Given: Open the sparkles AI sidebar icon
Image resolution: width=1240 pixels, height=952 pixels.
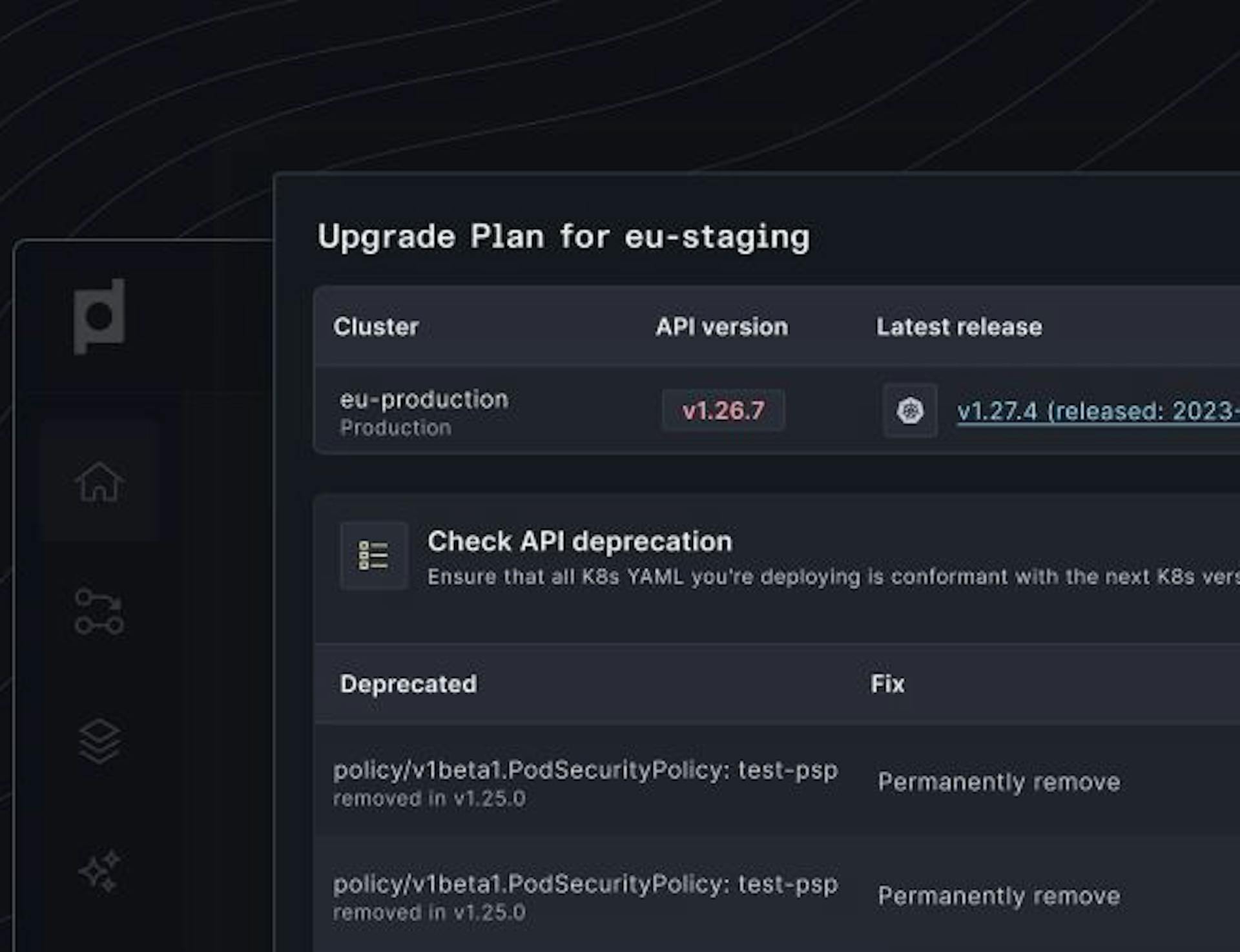Looking at the screenshot, I should click(x=99, y=871).
